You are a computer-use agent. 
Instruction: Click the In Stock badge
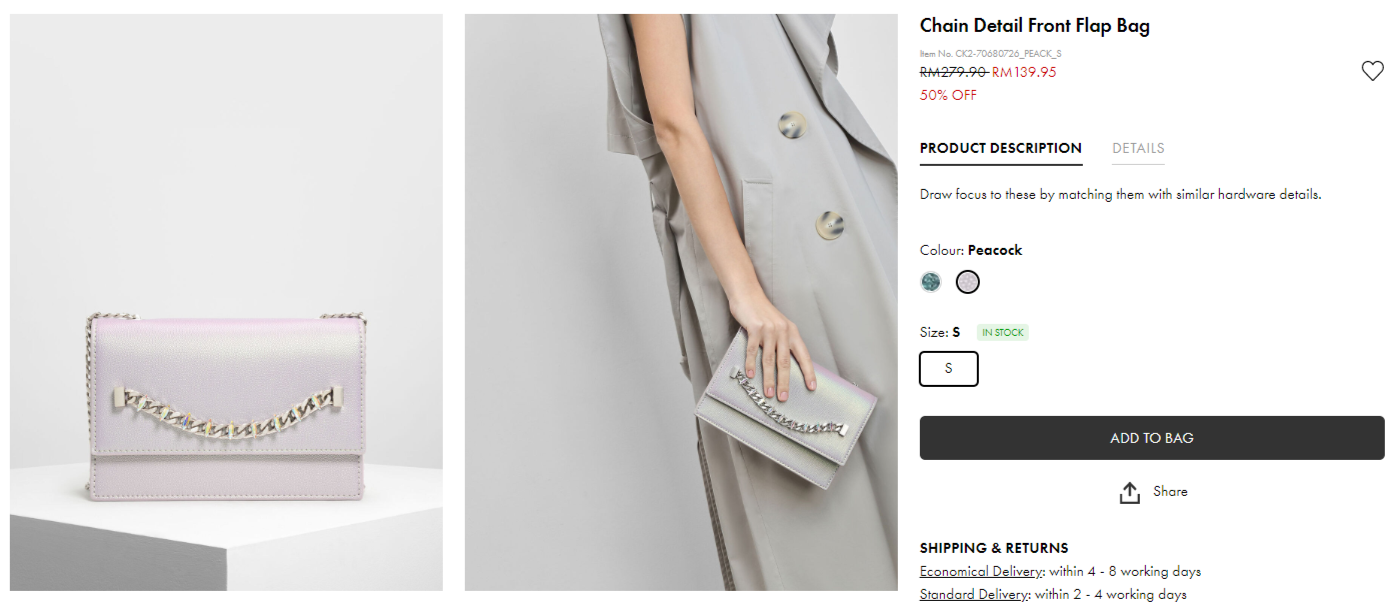click(x=1003, y=333)
